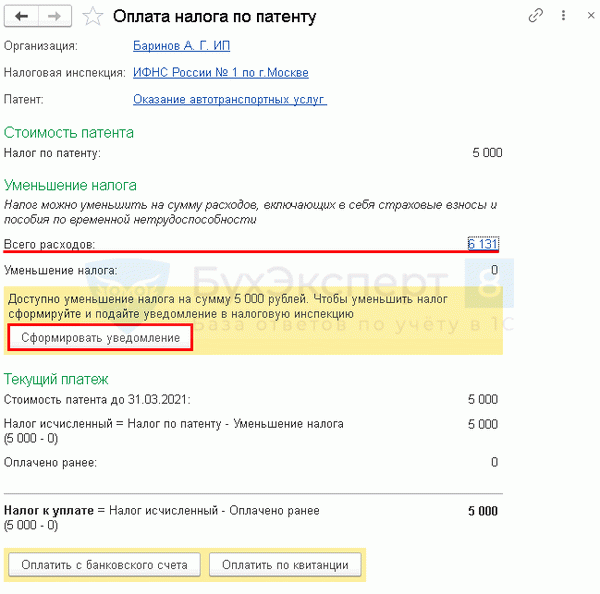Screen dimensions: 600x594
Task: Go forward with the right arrow button
Action: pos(55,16)
